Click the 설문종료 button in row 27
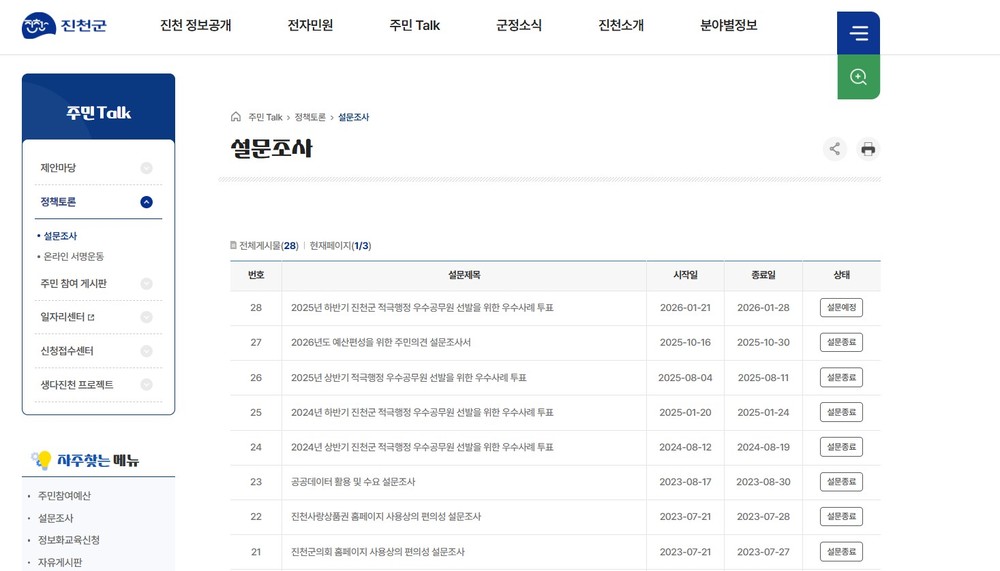 tap(841, 343)
